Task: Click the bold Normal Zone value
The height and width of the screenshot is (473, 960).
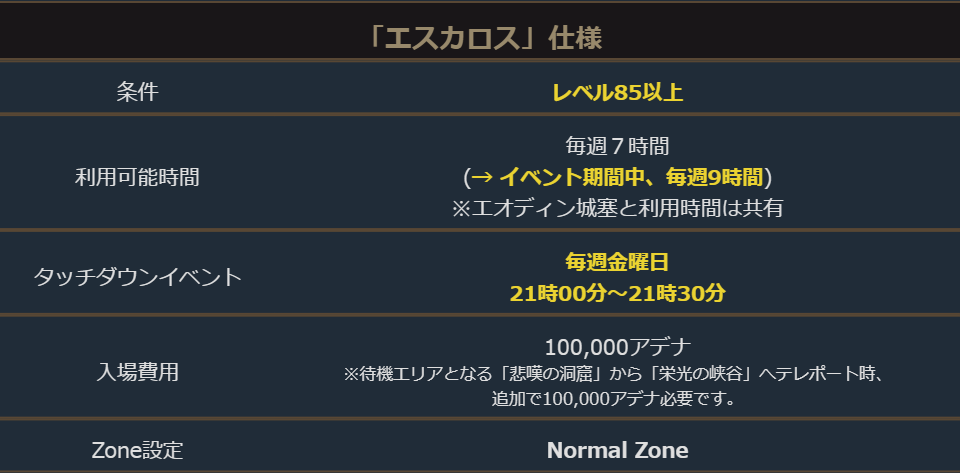Action: (617, 450)
